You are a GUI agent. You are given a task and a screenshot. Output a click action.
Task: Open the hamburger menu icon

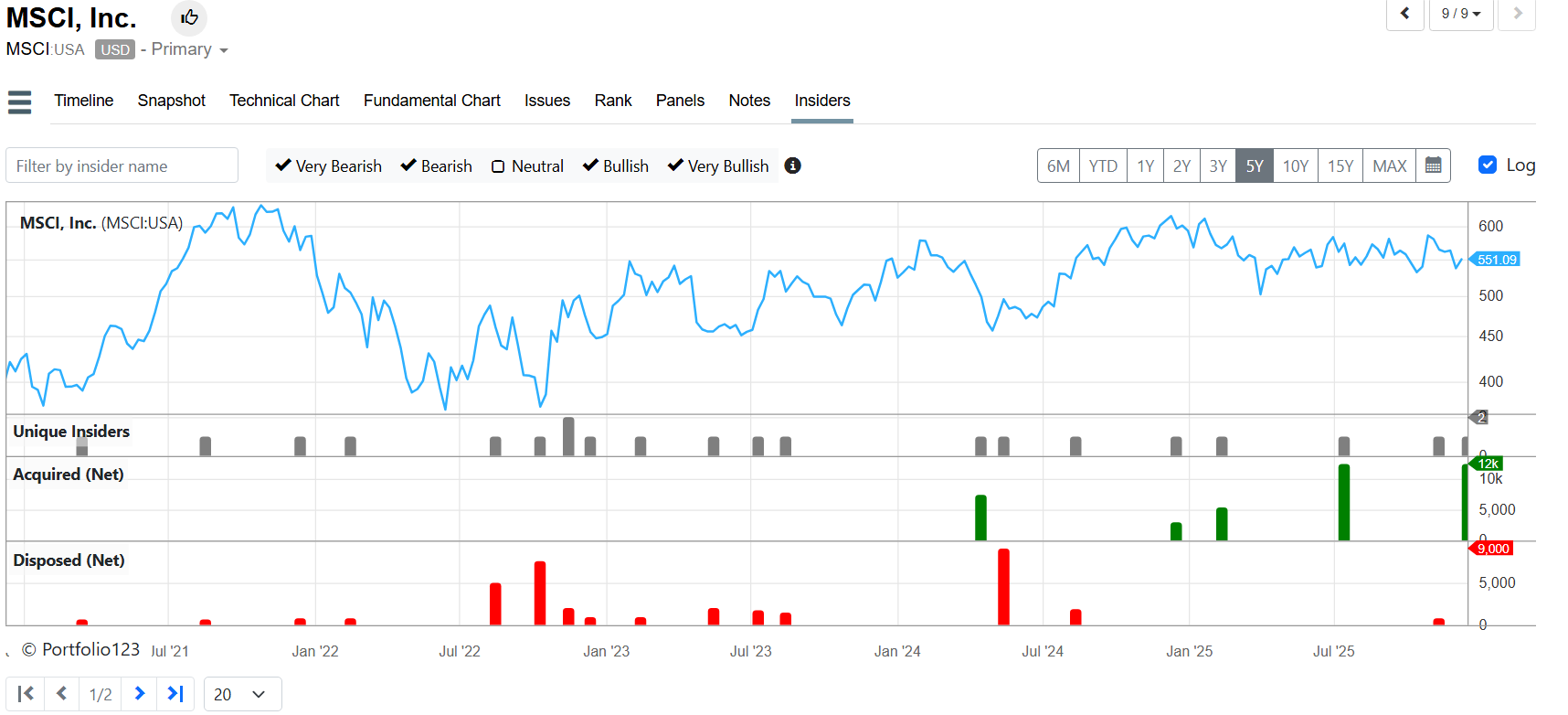click(x=19, y=101)
